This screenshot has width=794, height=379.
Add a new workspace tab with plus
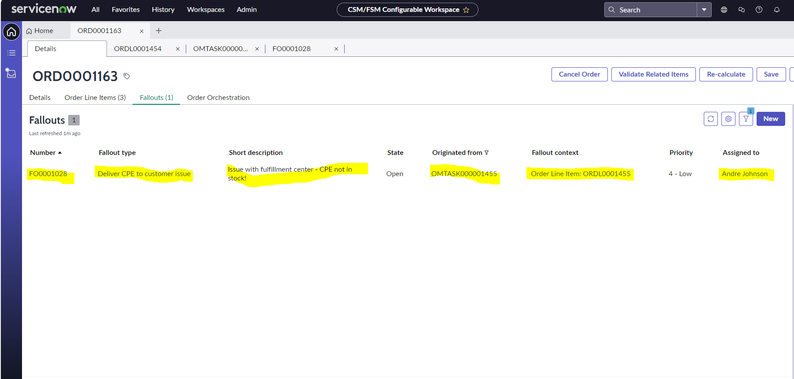click(158, 31)
